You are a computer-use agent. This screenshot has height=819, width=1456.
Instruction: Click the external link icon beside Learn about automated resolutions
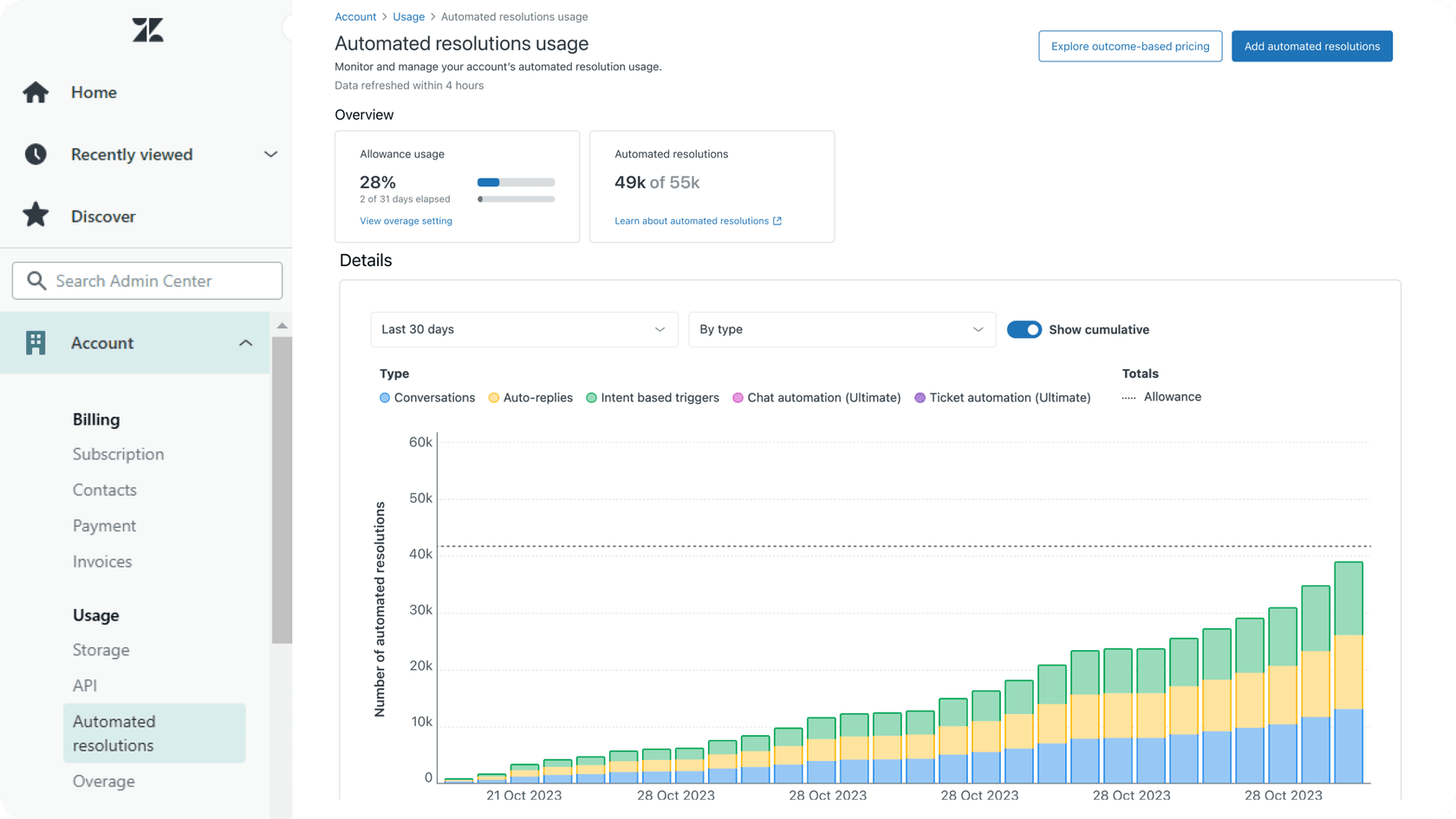coord(778,220)
